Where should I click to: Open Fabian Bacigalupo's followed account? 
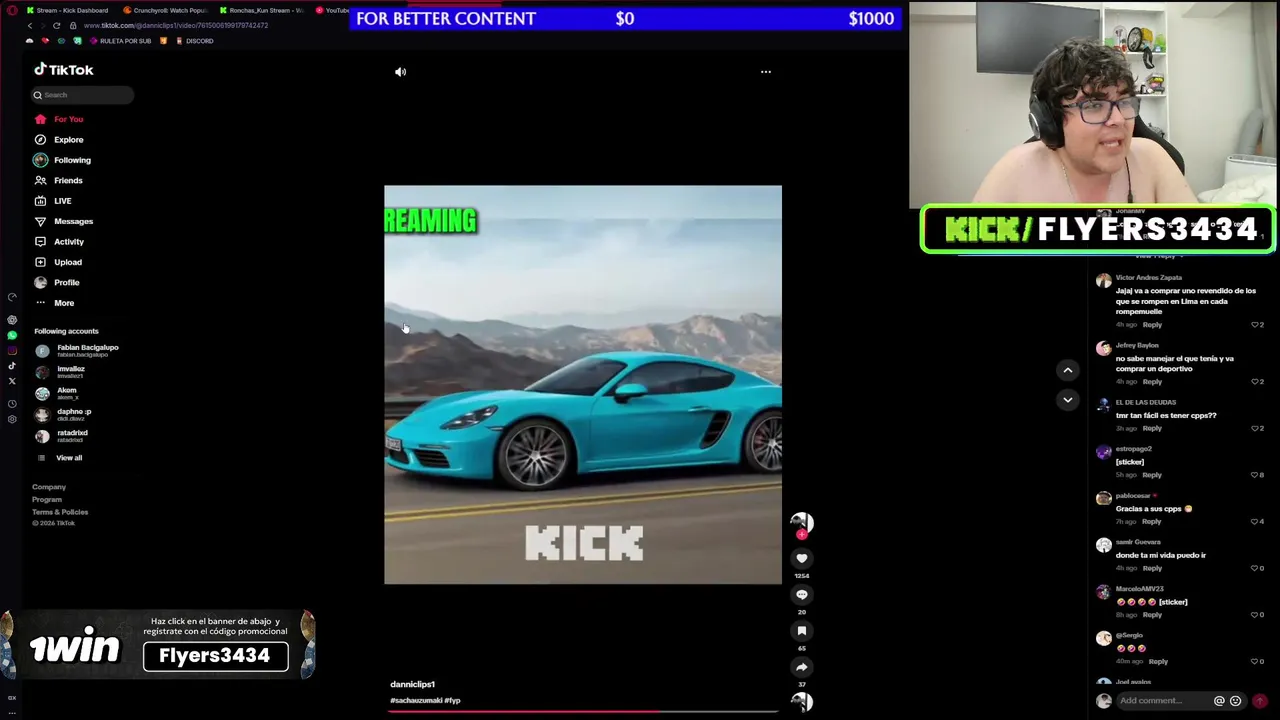pos(78,350)
